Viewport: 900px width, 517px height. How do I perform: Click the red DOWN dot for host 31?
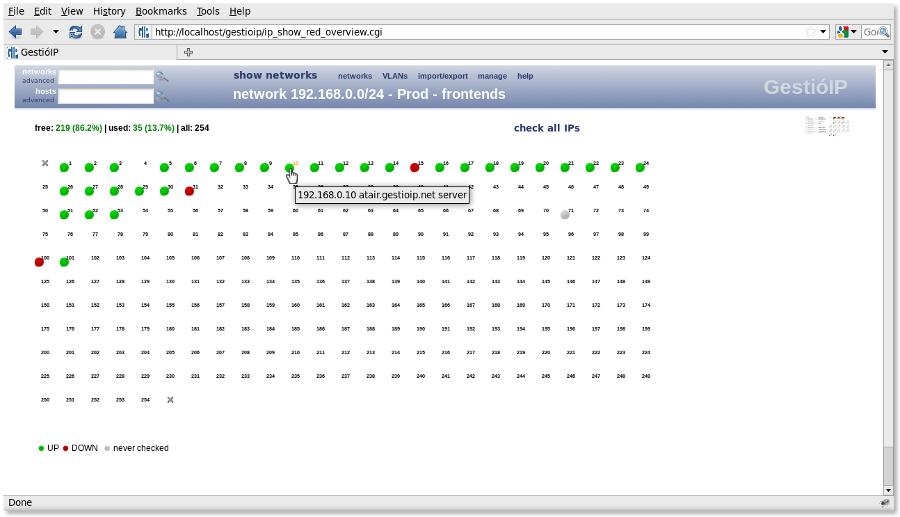tap(189, 191)
